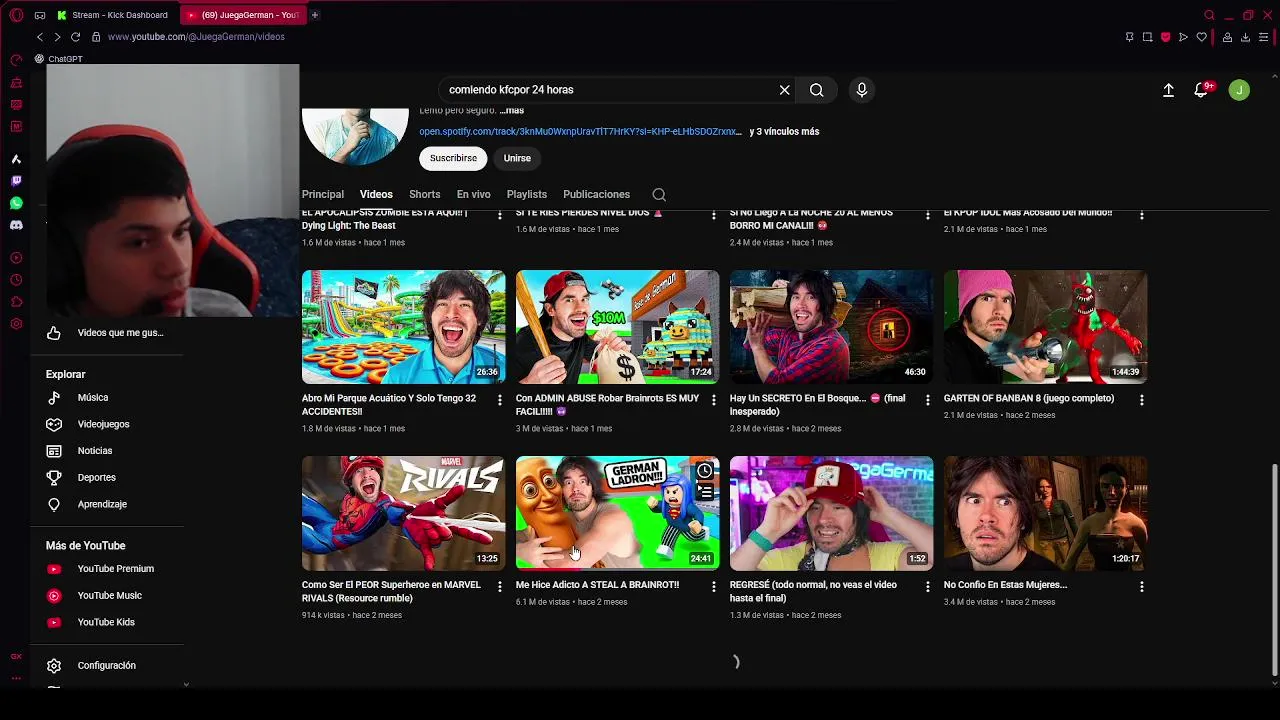
Task: Open Videojuegos in Explorar sidebar
Action: click(105, 424)
